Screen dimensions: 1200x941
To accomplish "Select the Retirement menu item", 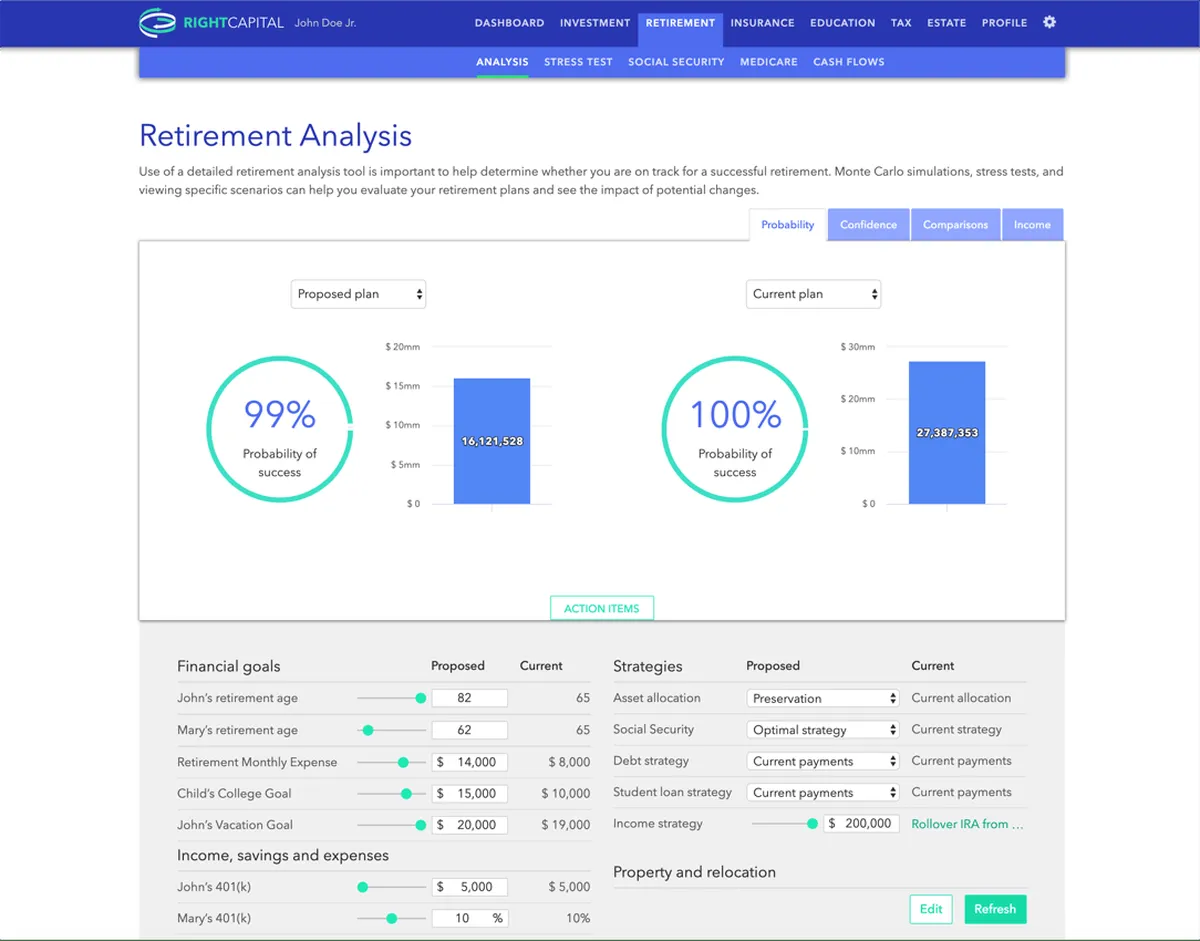I will 680,23.
